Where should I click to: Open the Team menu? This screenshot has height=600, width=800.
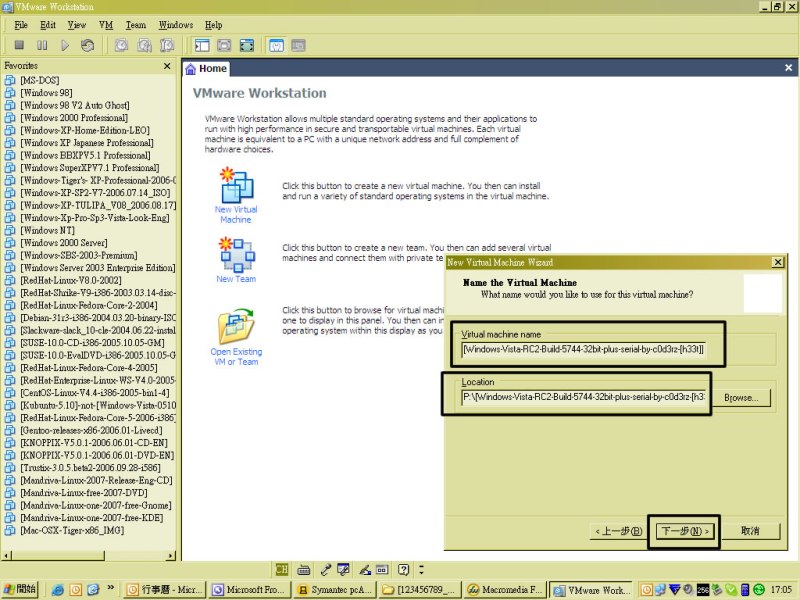136,24
